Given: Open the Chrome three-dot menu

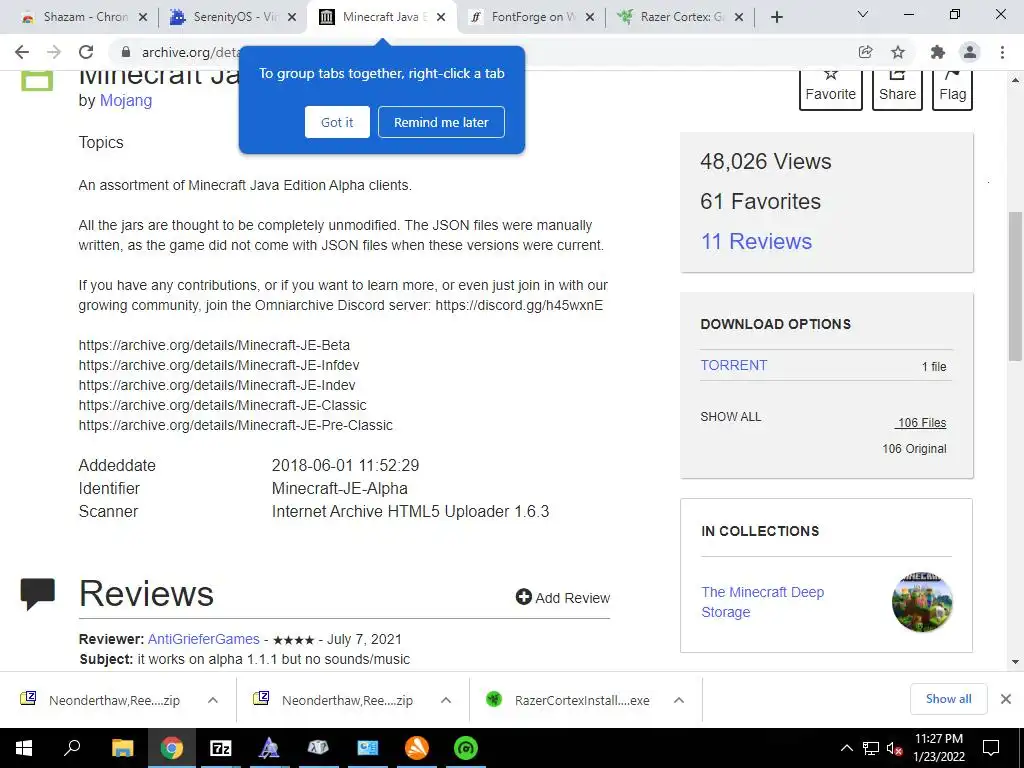Looking at the screenshot, I should point(1002,52).
